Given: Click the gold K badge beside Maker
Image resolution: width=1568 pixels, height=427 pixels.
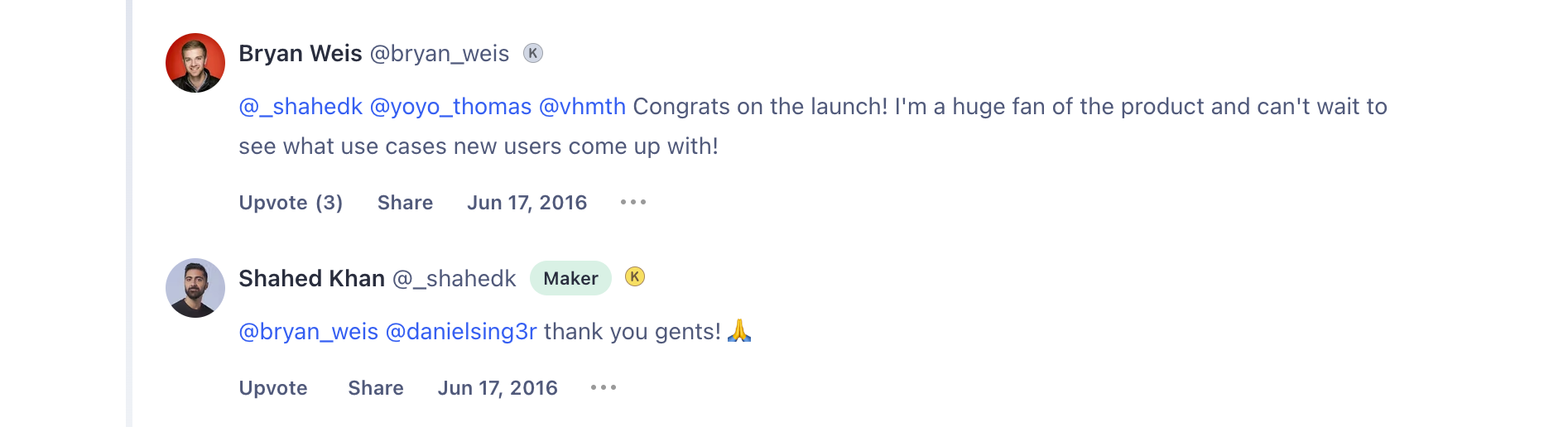Looking at the screenshot, I should click(x=635, y=276).
